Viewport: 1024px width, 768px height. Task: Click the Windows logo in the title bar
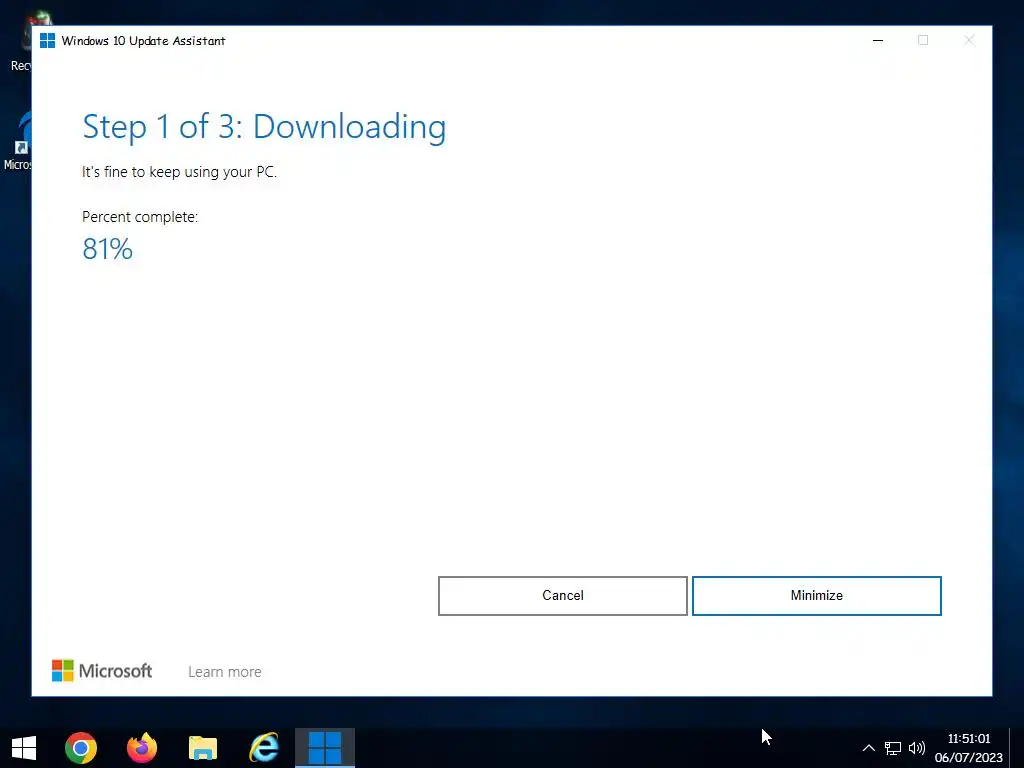coord(47,40)
